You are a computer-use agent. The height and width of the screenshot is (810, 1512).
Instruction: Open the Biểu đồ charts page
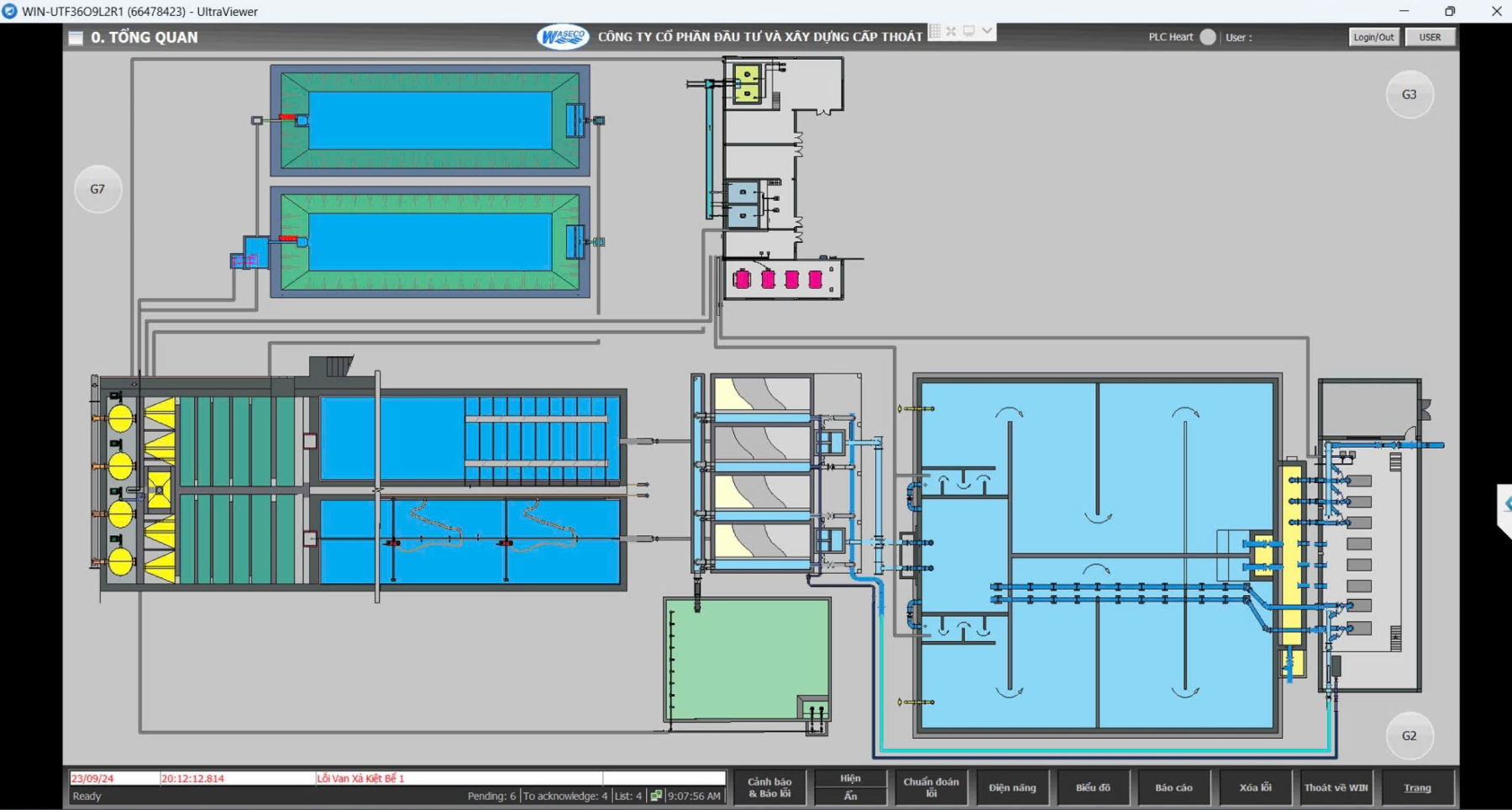1093,787
